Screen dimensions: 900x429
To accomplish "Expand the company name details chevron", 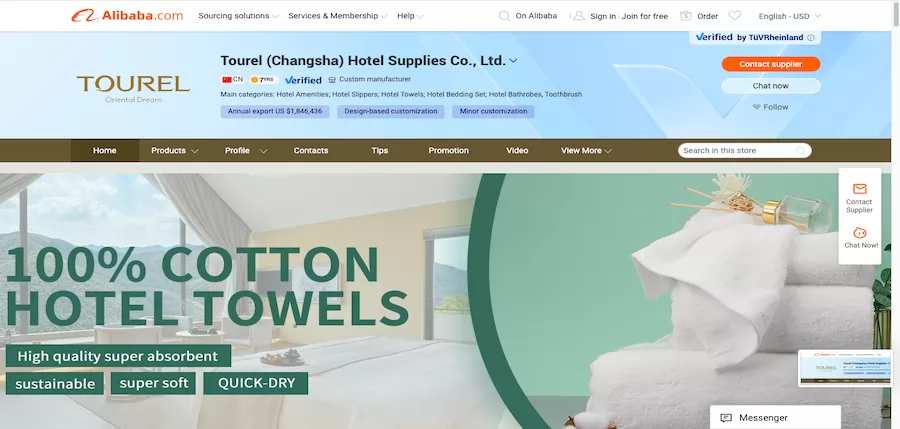I will tap(514, 60).
